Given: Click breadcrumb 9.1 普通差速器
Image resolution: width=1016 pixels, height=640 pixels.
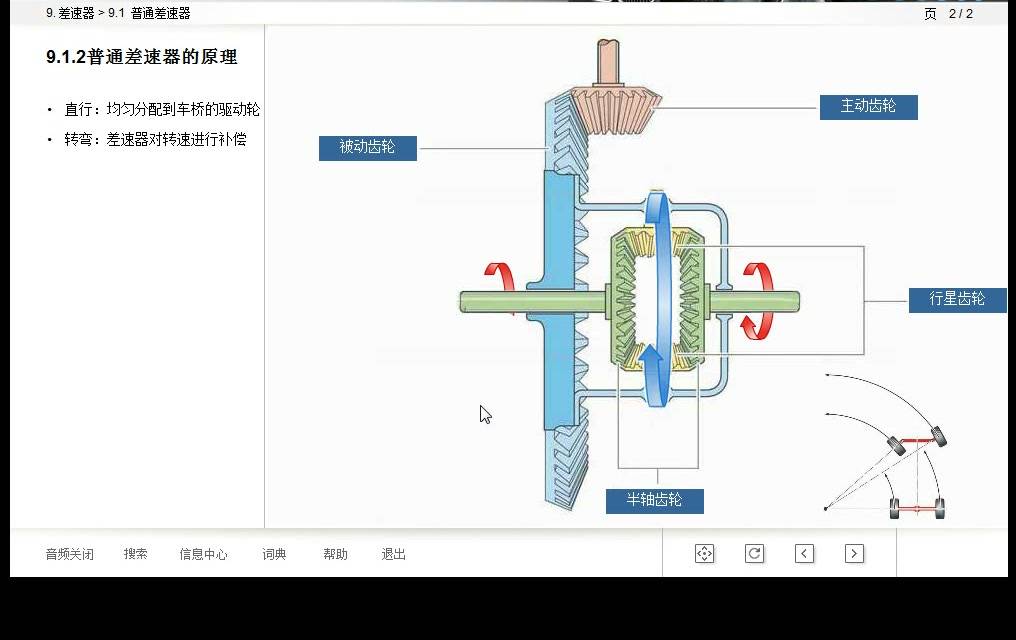Looking at the screenshot, I should pyautogui.click(x=149, y=13).
